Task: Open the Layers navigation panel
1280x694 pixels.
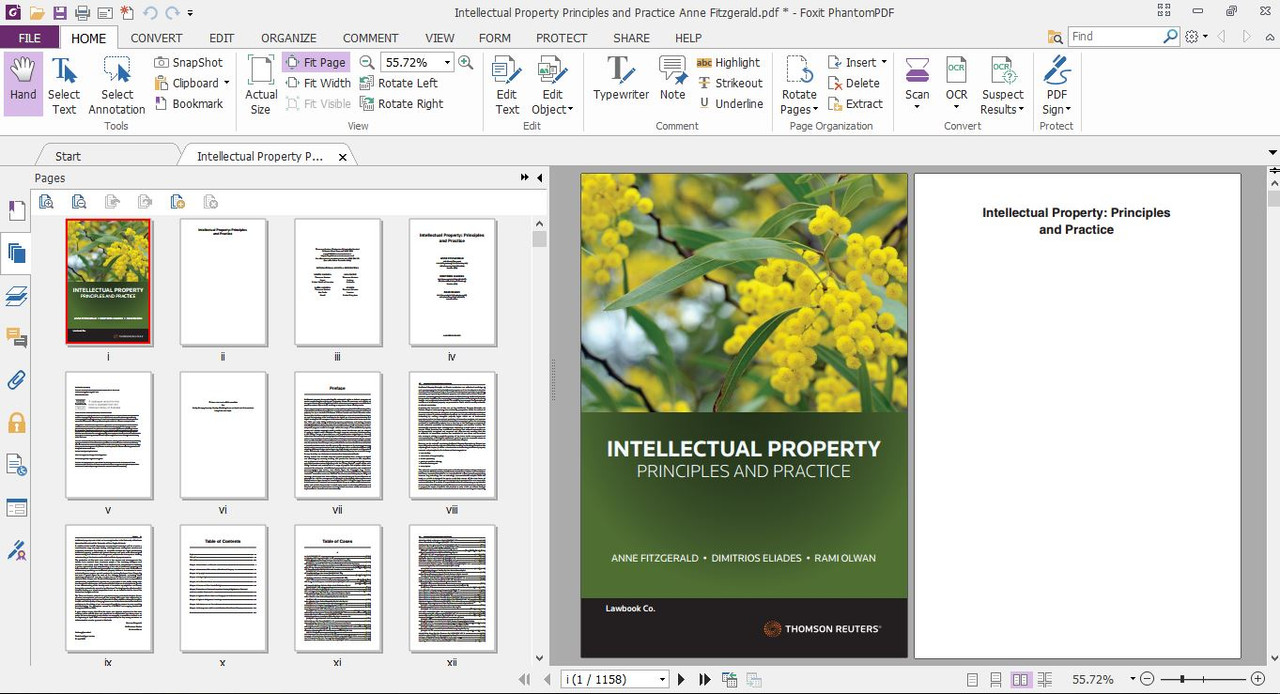Action: [17, 295]
